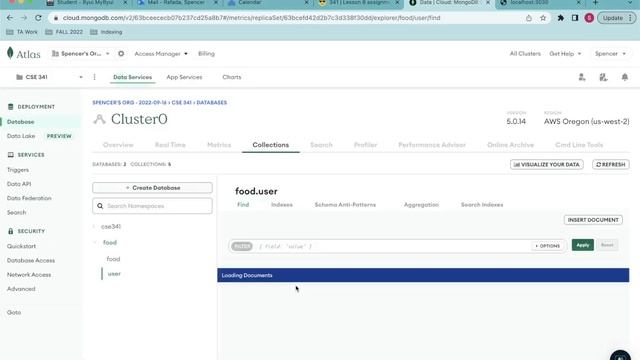The height and width of the screenshot is (360, 640).
Task: Bookmark this page with star icon
Action: click(543, 18)
